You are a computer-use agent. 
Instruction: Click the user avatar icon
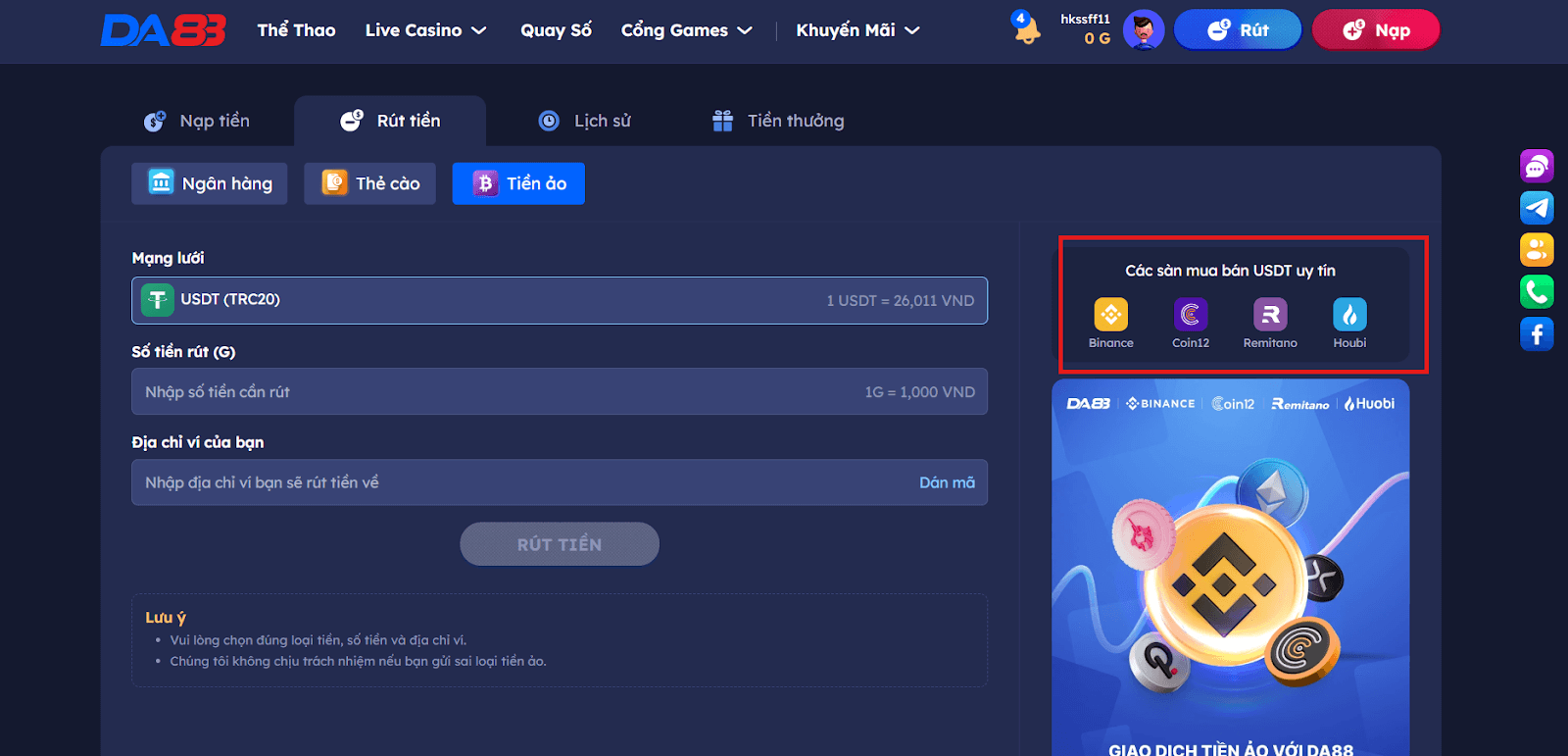click(x=1143, y=30)
